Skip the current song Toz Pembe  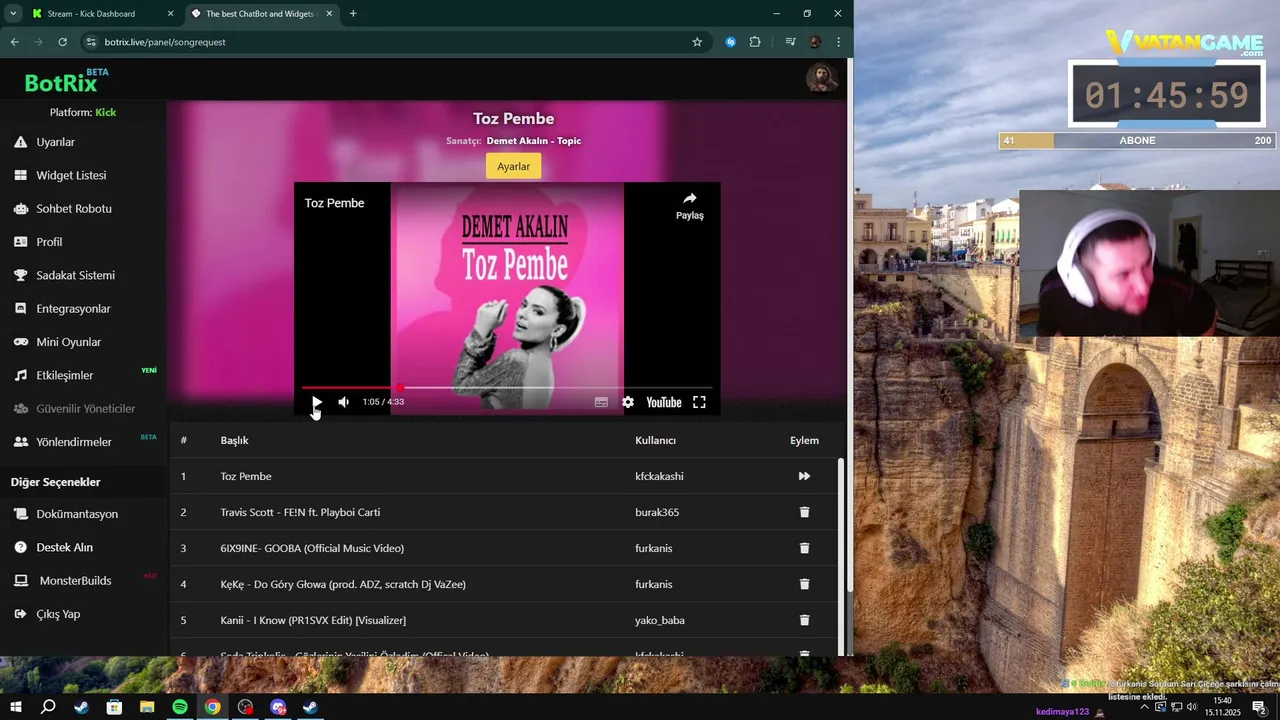point(804,476)
